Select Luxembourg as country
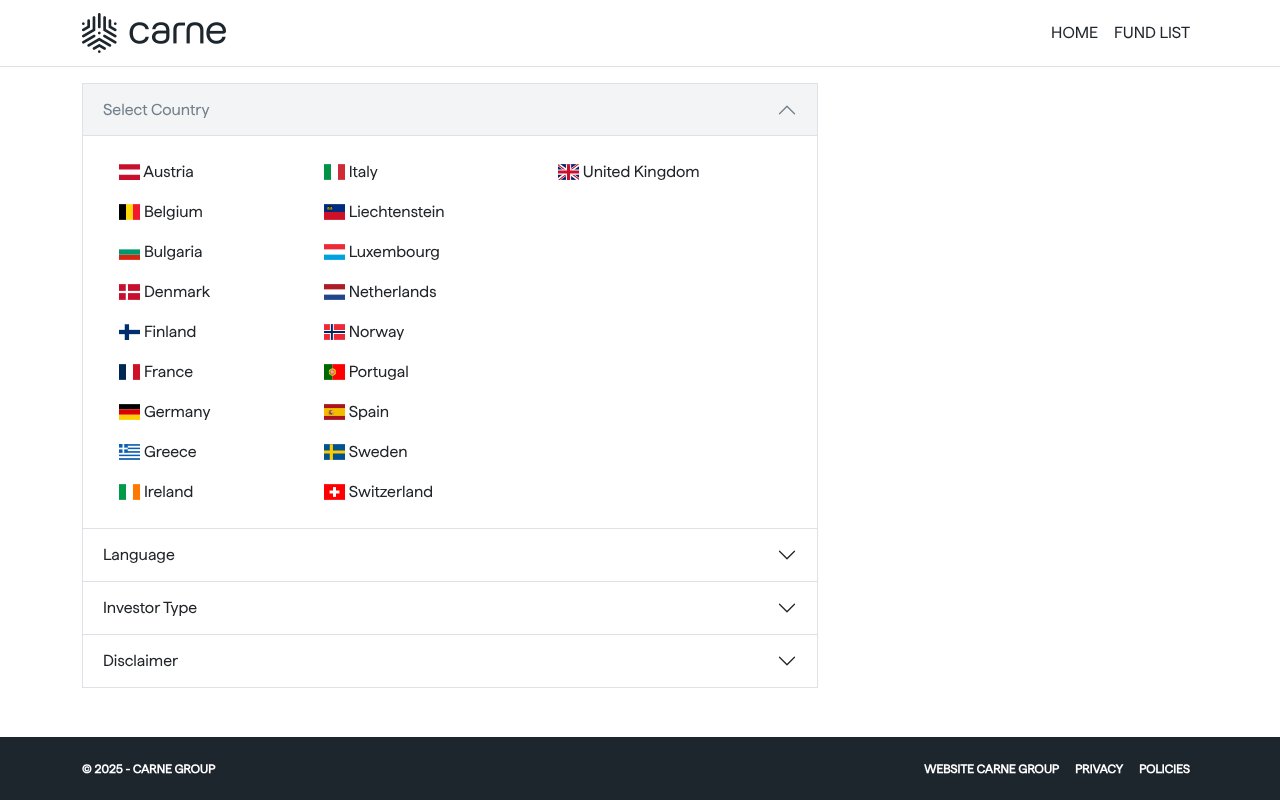Screen dimensions: 1280x800 393,251
